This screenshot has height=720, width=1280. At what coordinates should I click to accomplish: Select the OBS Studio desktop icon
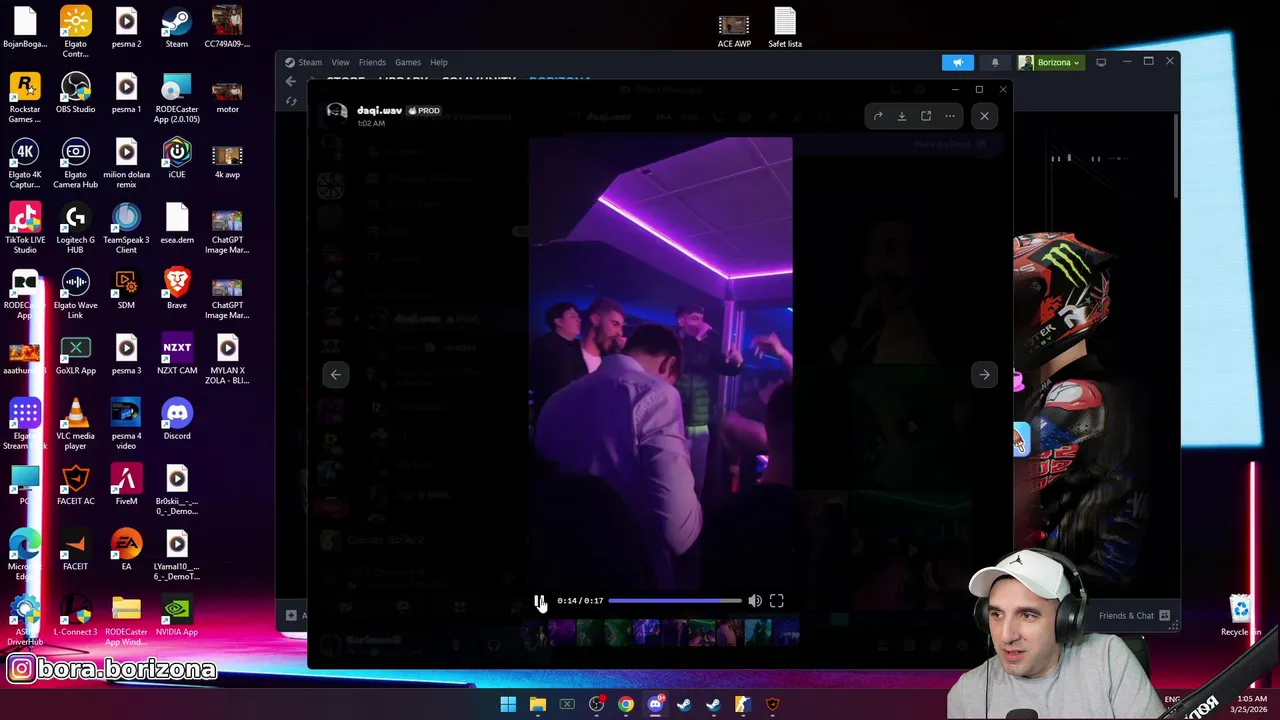point(76,93)
